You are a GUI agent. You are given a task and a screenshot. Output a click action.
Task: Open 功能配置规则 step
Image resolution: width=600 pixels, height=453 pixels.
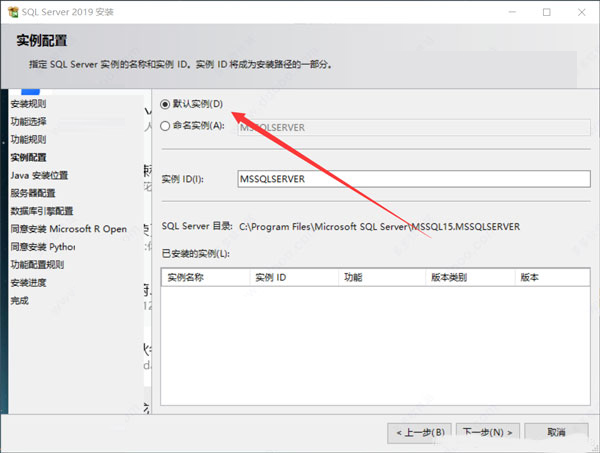pos(37,265)
